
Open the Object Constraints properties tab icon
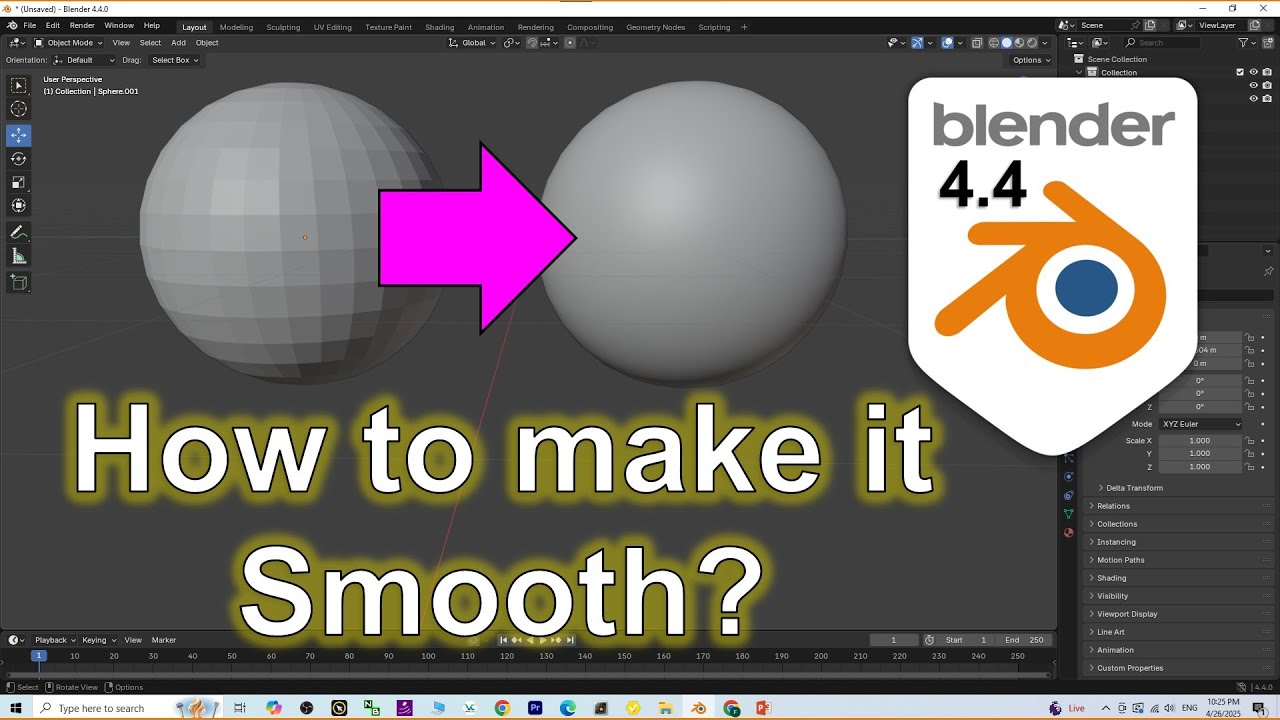click(x=1068, y=495)
